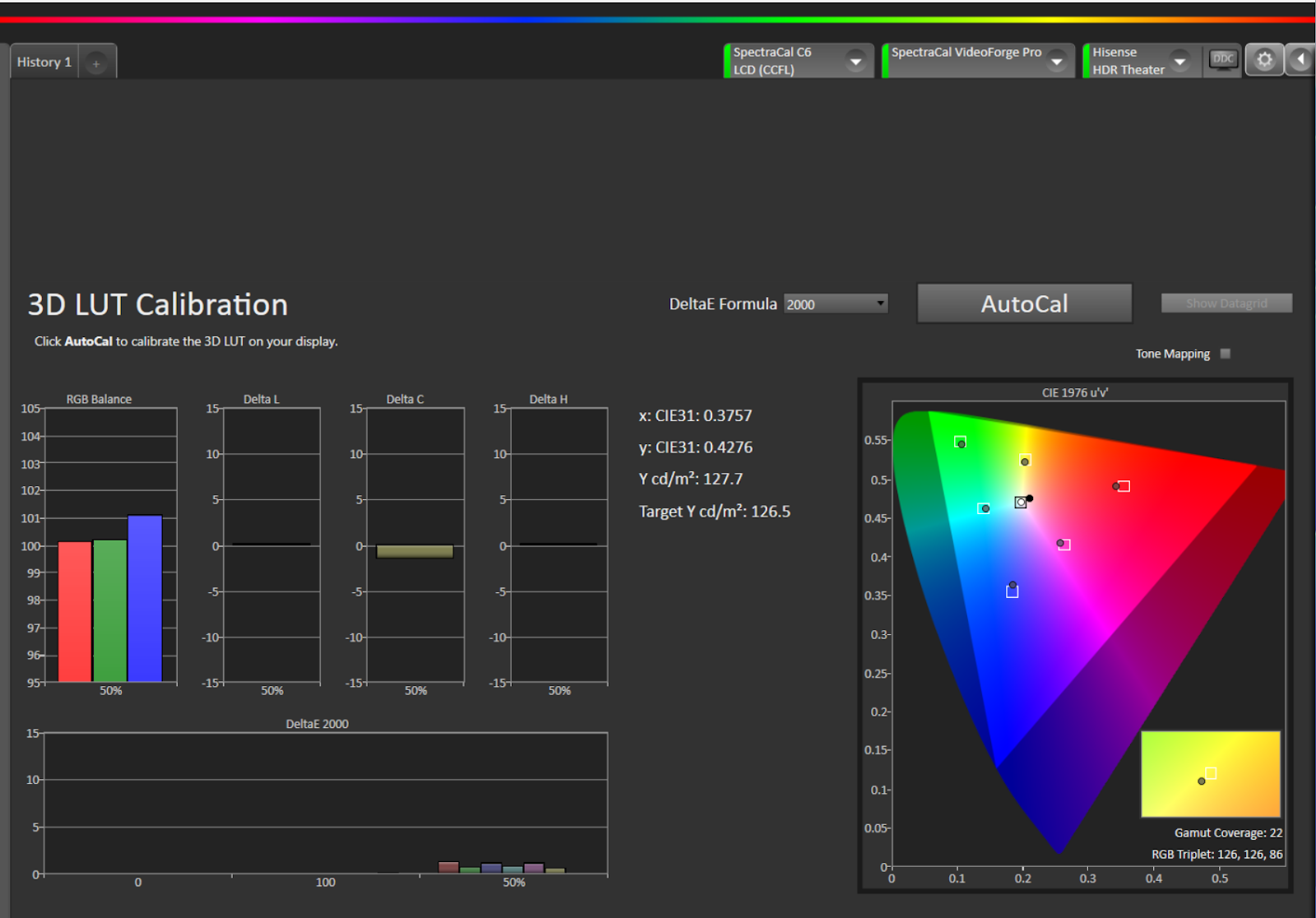Select the blue bar in RGB Balance chart
This screenshot has width=1316, height=918.
click(x=145, y=598)
